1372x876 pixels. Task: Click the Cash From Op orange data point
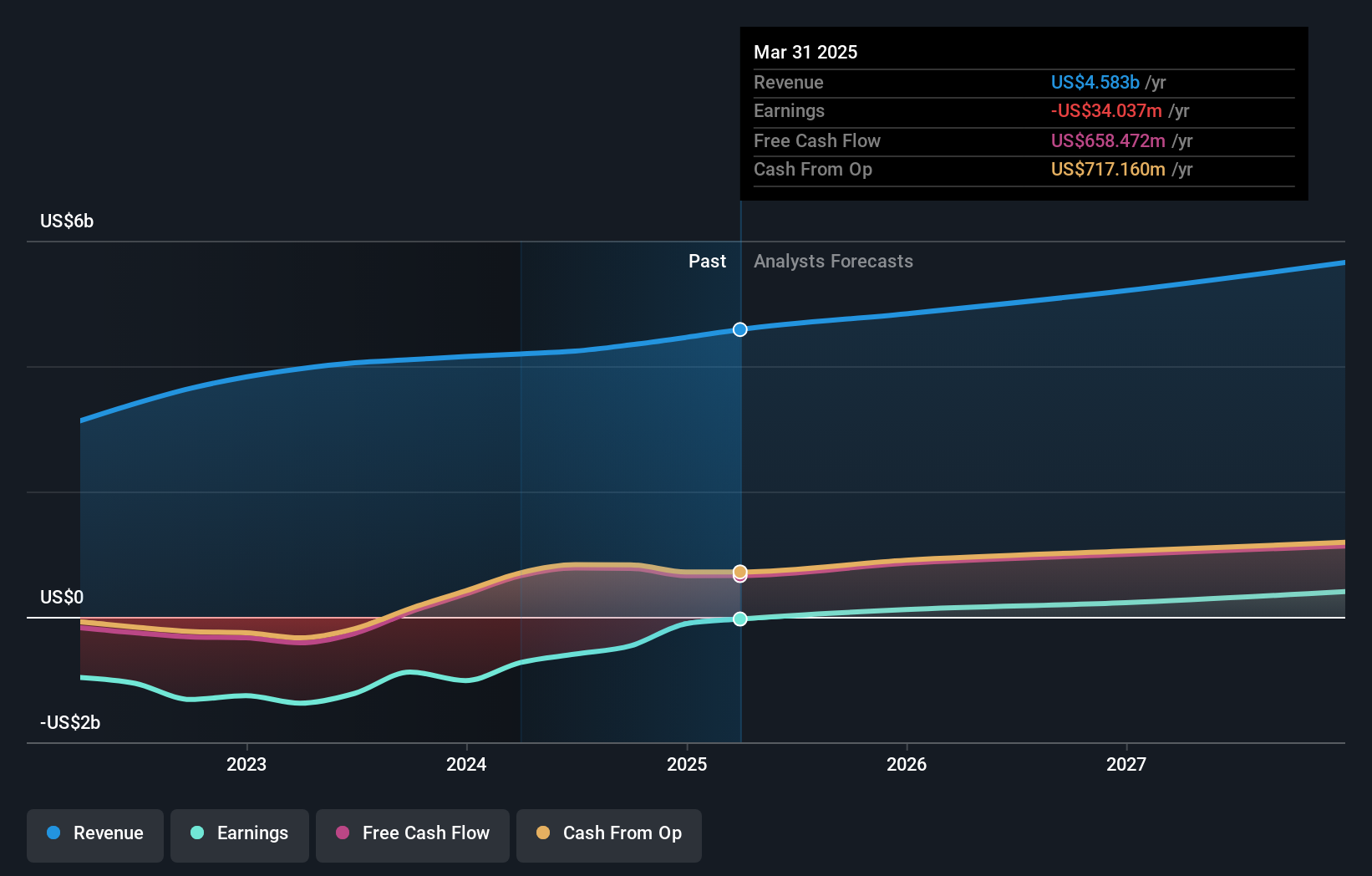click(740, 572)
